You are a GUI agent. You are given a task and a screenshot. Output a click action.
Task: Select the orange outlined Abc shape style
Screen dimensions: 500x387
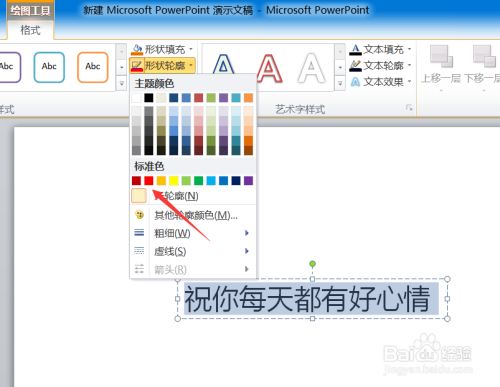[93, 67]
